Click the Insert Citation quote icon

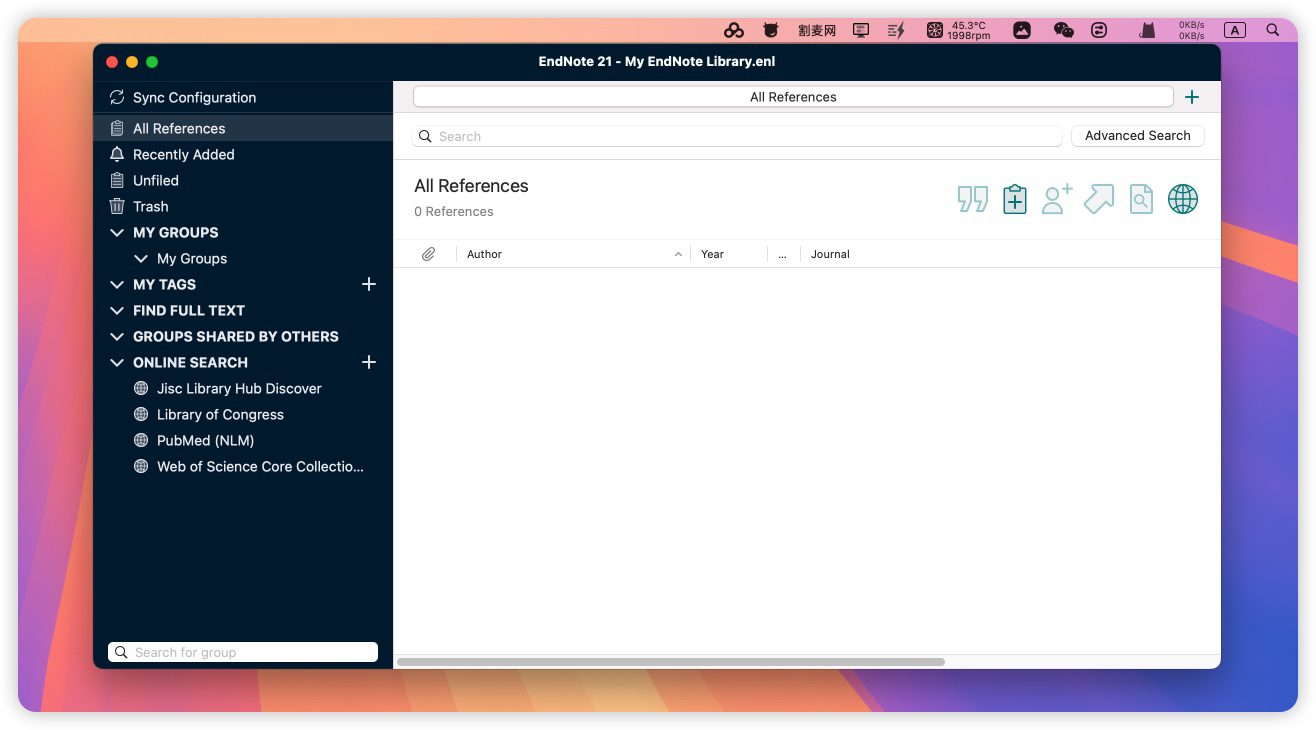coord(972,199)
